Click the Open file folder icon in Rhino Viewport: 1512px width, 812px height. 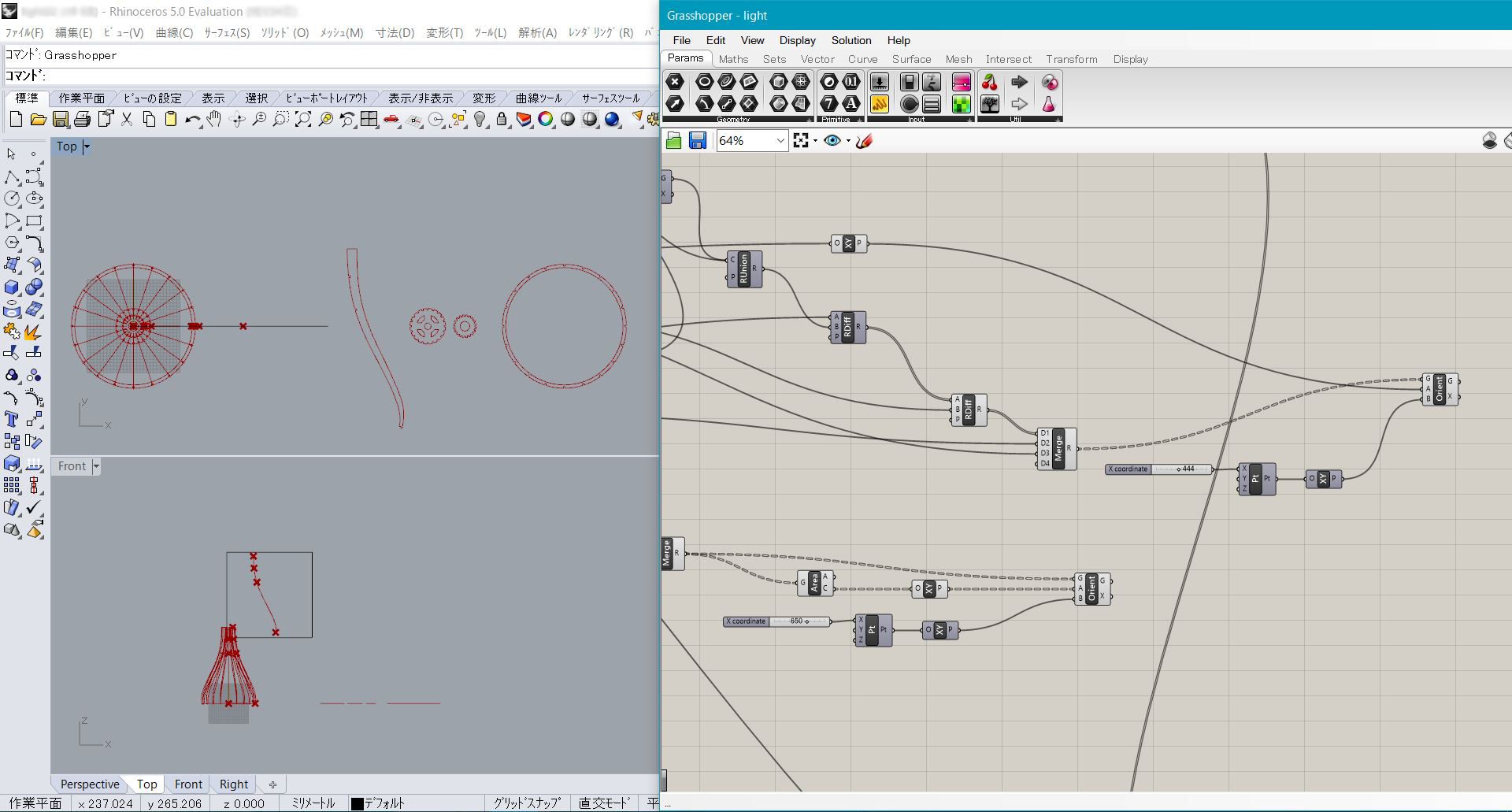[38, 120]
